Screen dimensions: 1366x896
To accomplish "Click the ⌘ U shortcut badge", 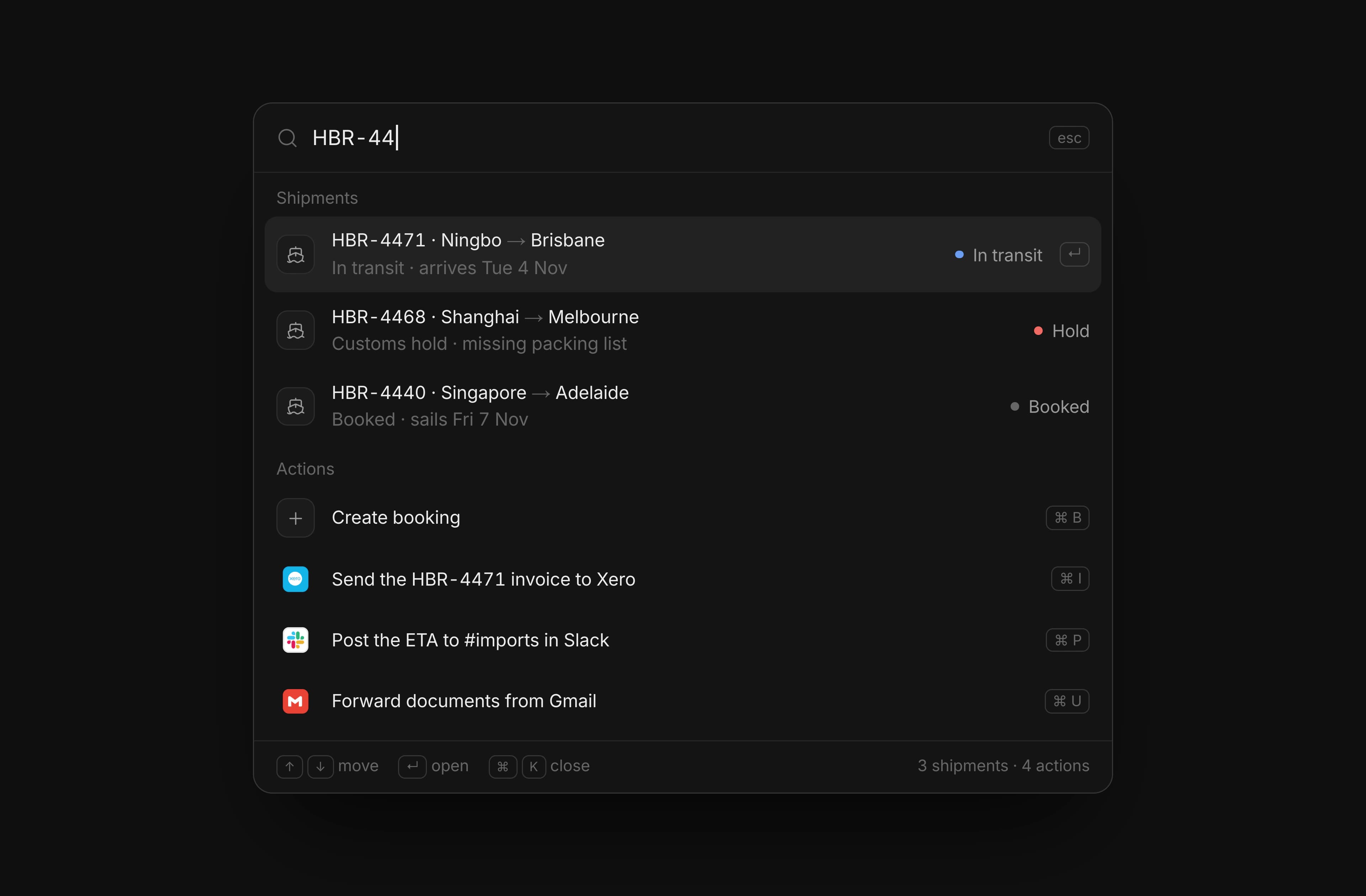I will coord(1066,701).
